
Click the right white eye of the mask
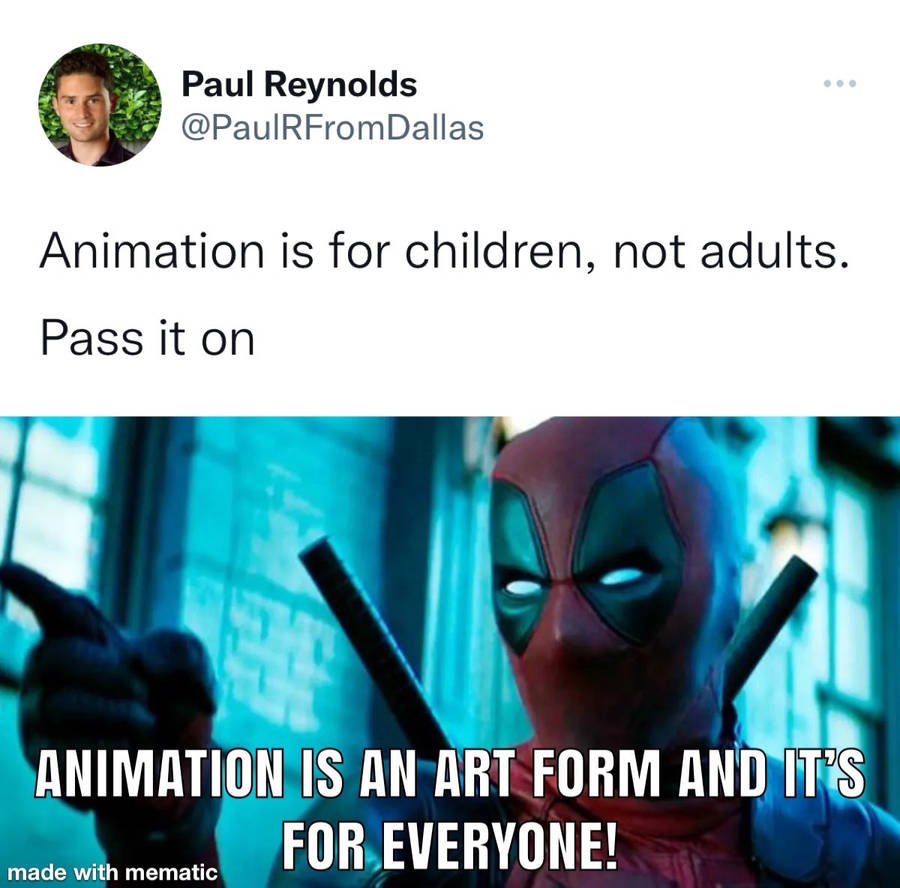point(621,576)
